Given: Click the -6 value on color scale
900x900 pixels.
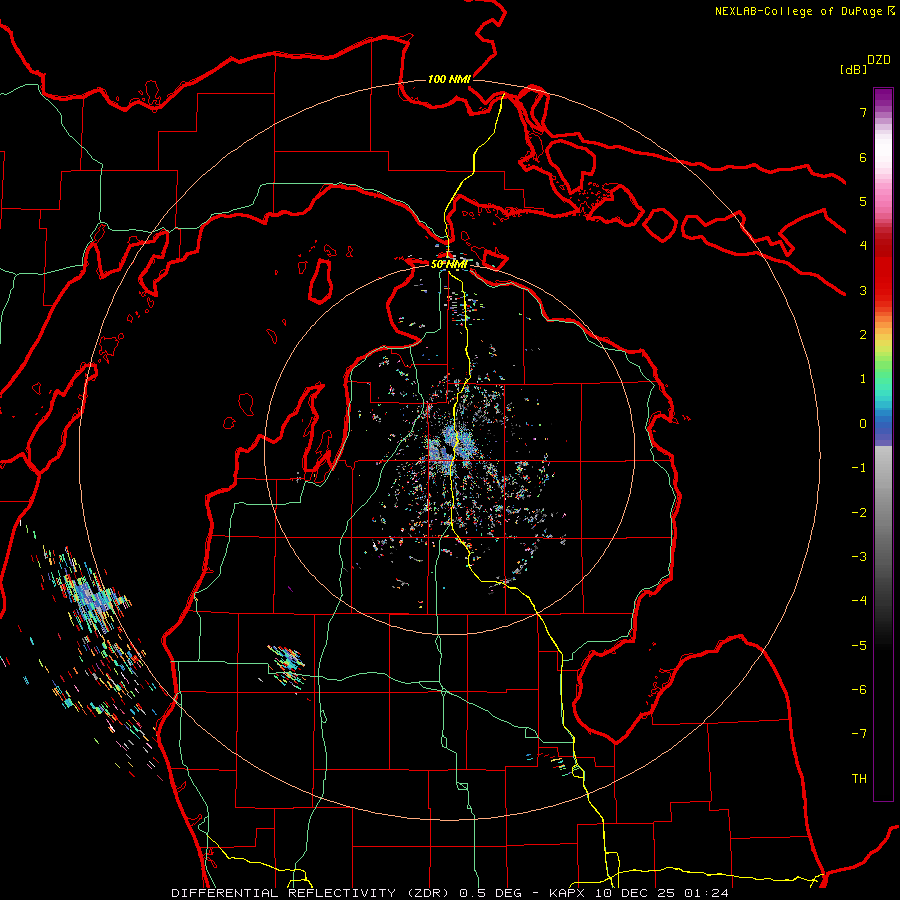Looking at the screenshot, I should pos(859,690).
